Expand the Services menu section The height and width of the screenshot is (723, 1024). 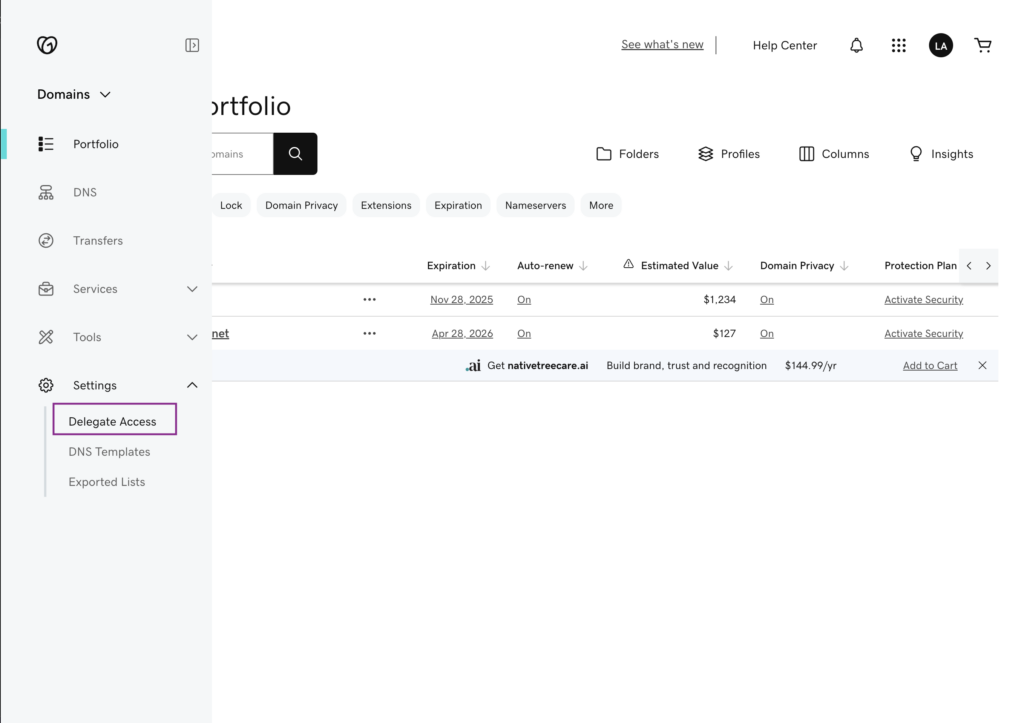[x=192, y=289]
